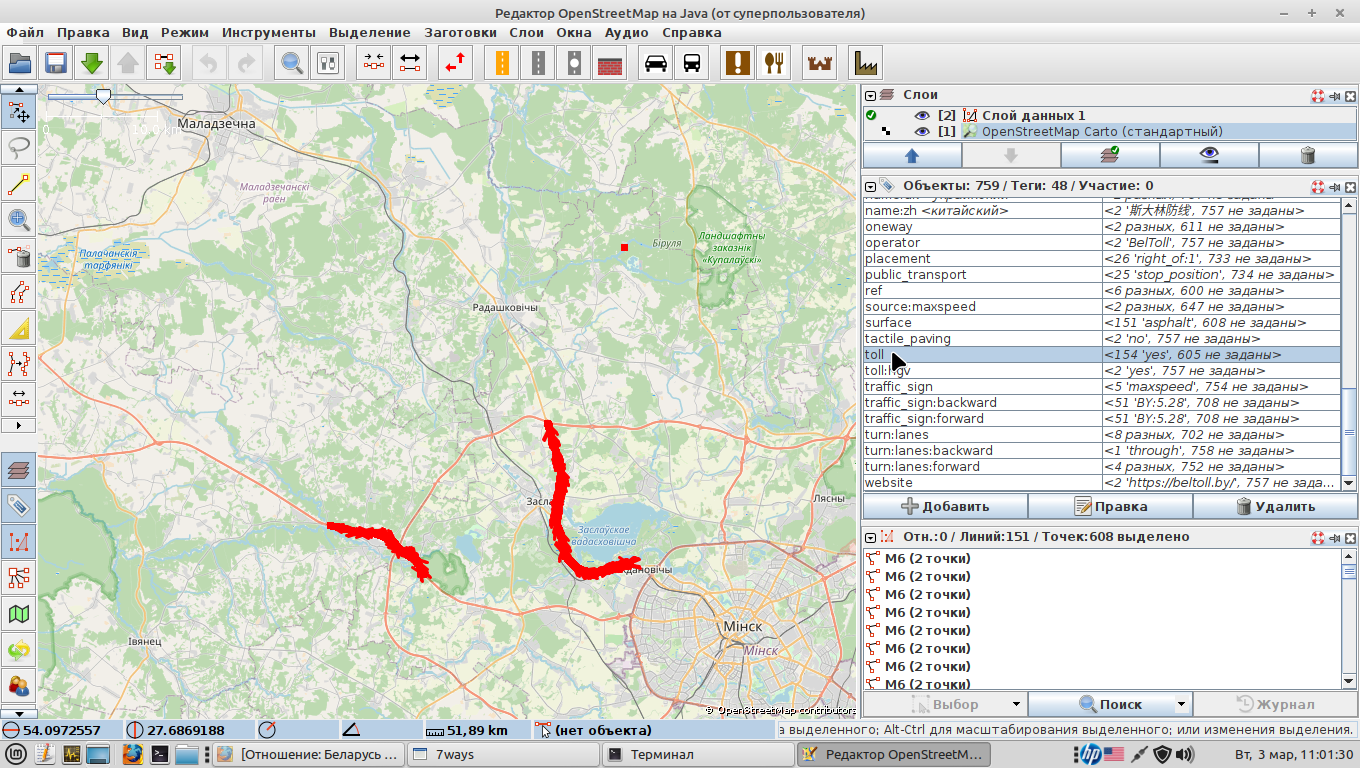Delete layer using trash icon in Layers panel
The height and width of the screenshot is (768, 1360).
pyautogui.click(x=1307, y=155)
